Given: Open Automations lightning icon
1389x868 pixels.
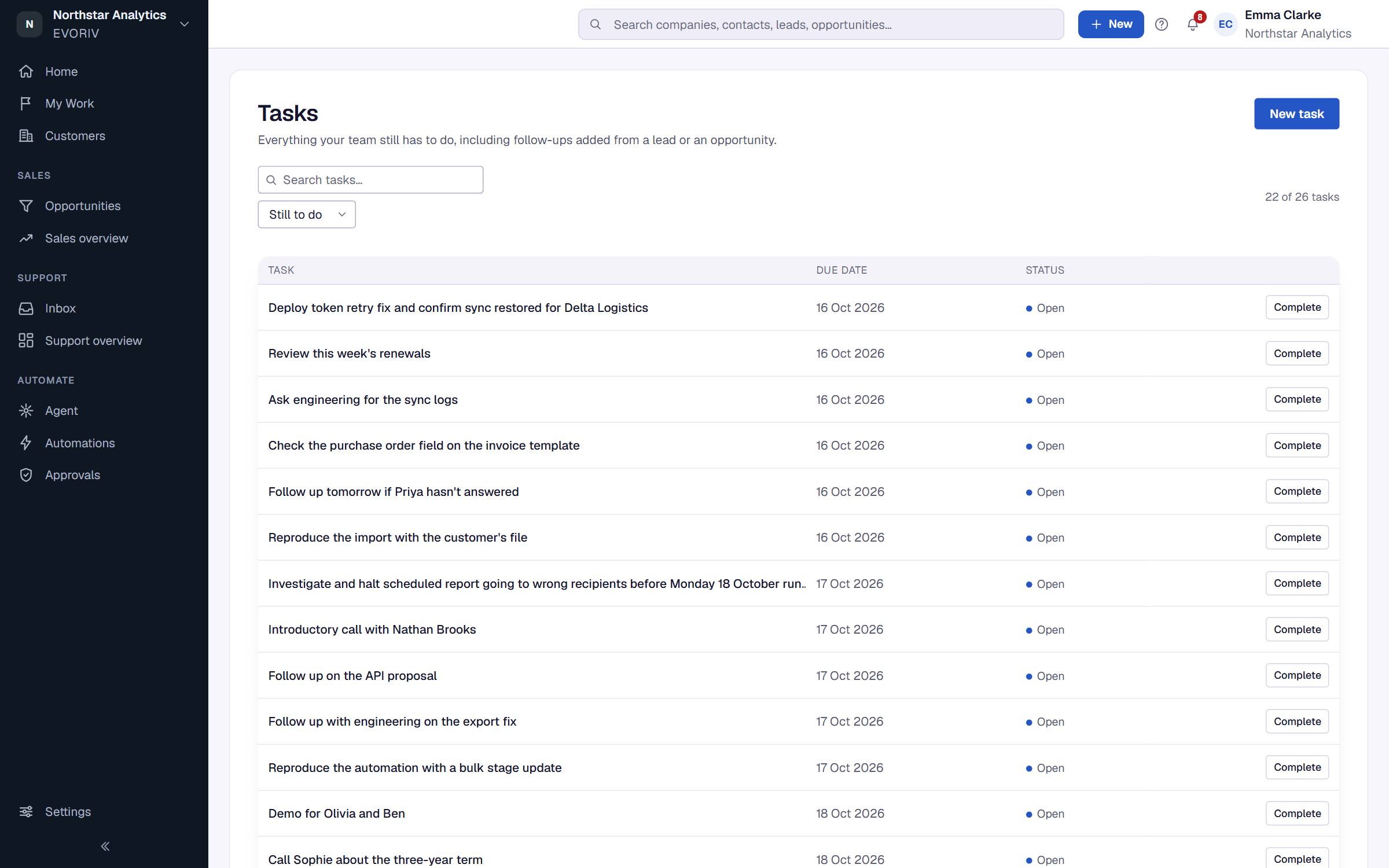Looking at the screenshot, I should point(26,443).
